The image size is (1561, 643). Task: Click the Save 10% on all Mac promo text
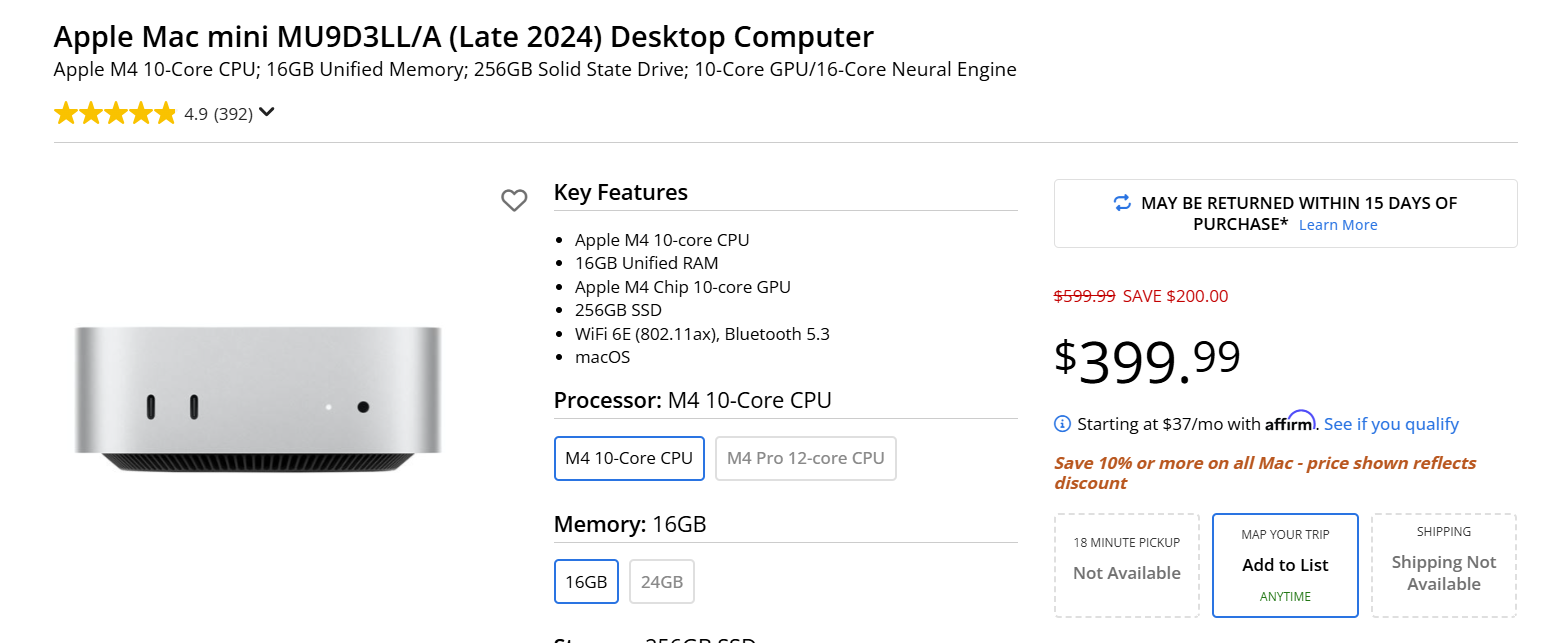point(1264,473)
